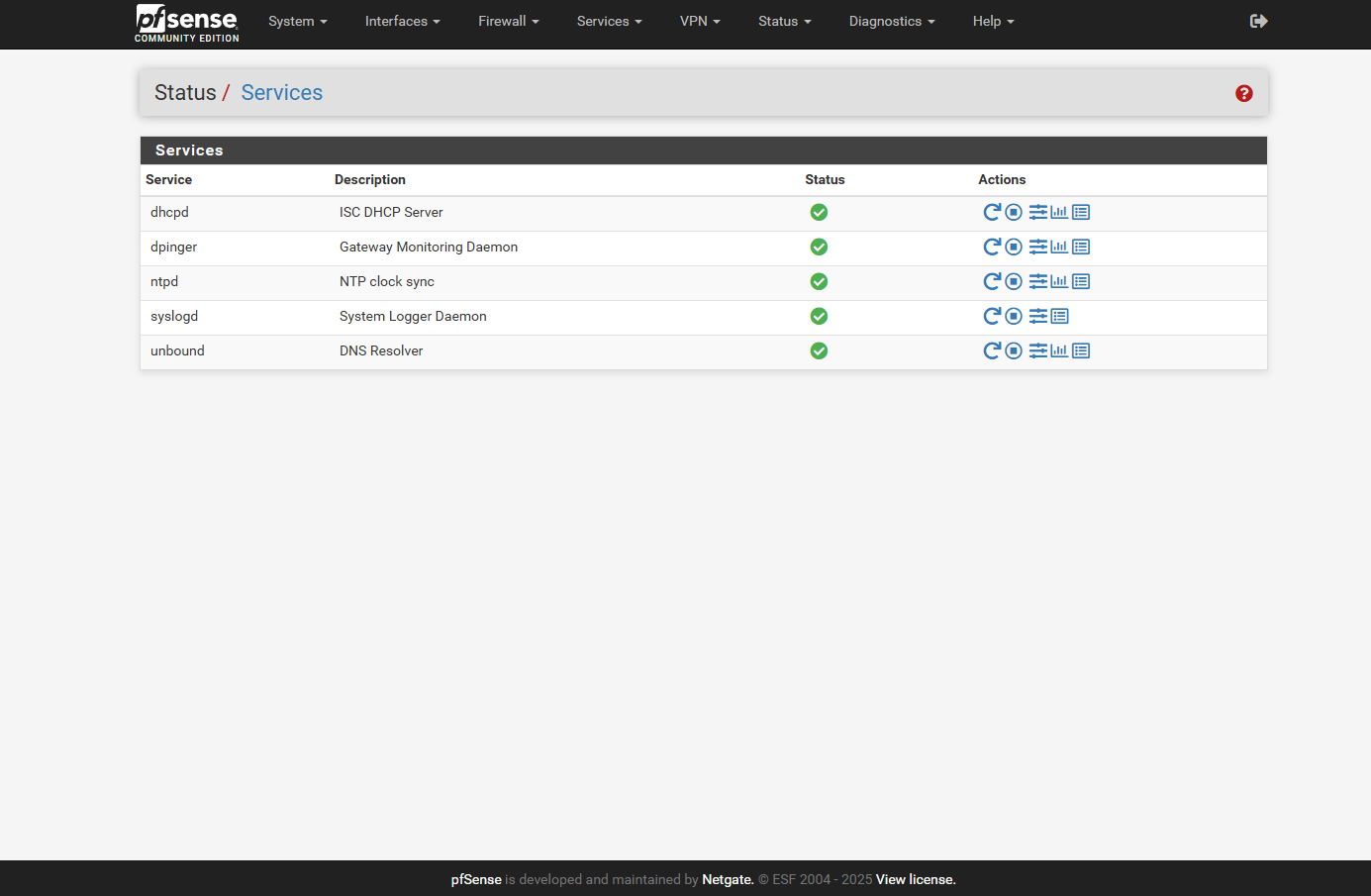Stop the dhcpd service
This screenshot has height=896, width=1371.
click(x=1014, y=212)
